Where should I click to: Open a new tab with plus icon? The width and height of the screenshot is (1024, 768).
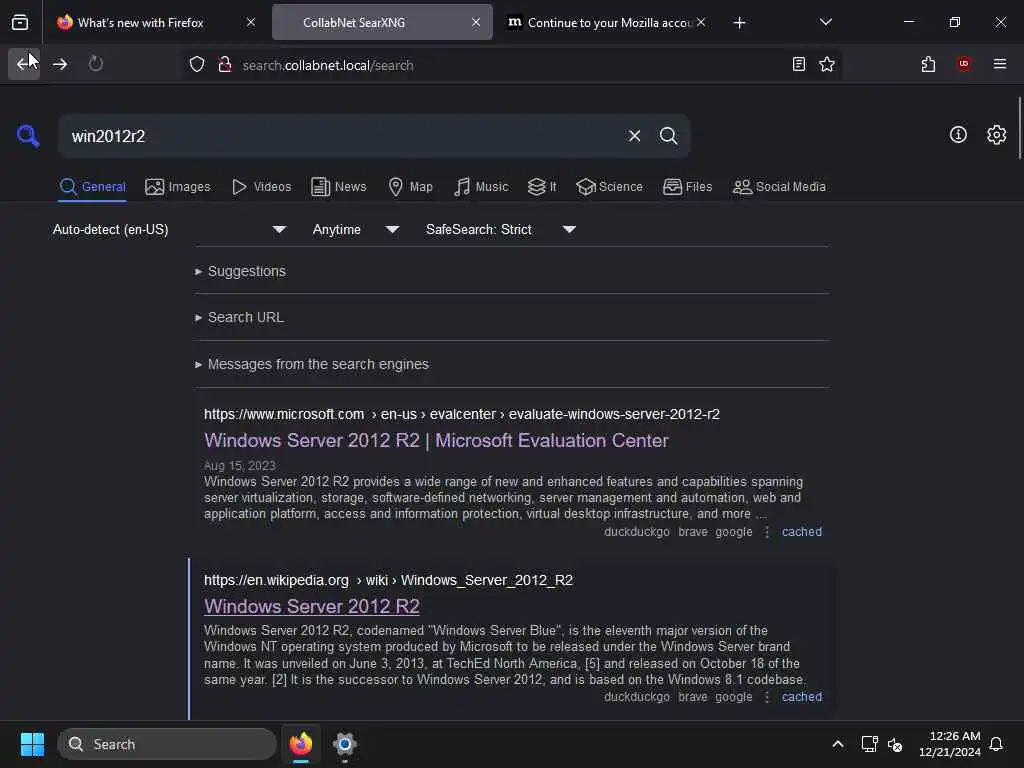[739, 23]
